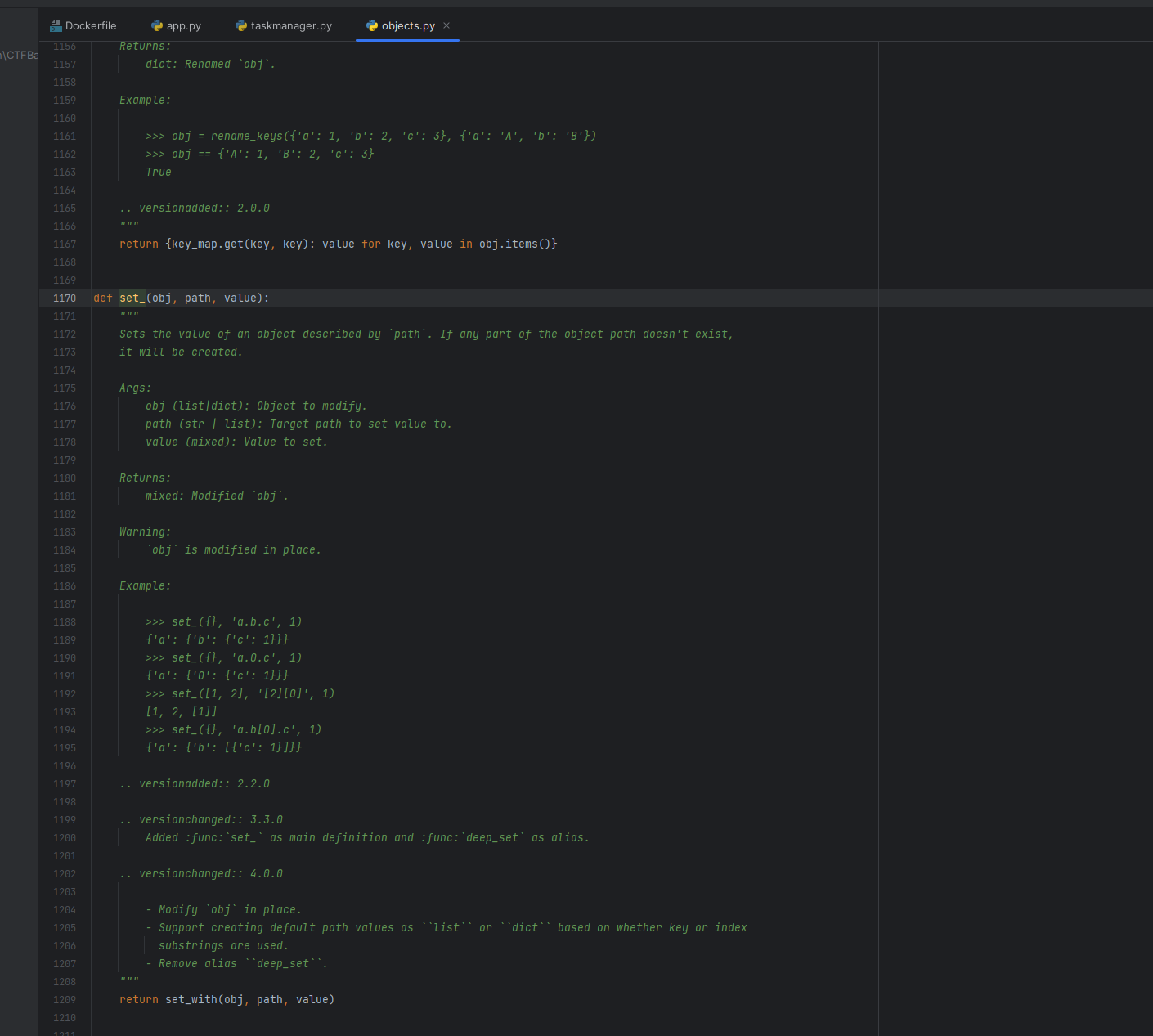Click line number 1188 in the gutter
Screen dimensions: 1153x1036
(x=65, y=622)
